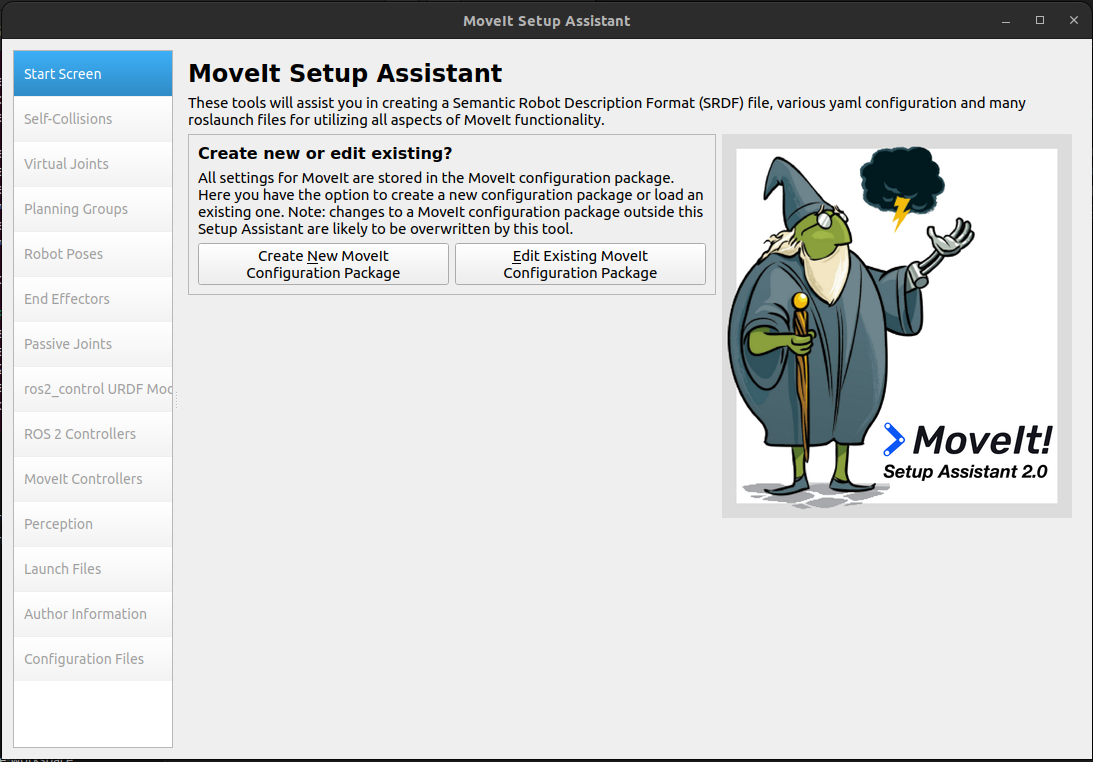
Task: Select ros2_control URDF sidebar item
Action: click(93, 389)
